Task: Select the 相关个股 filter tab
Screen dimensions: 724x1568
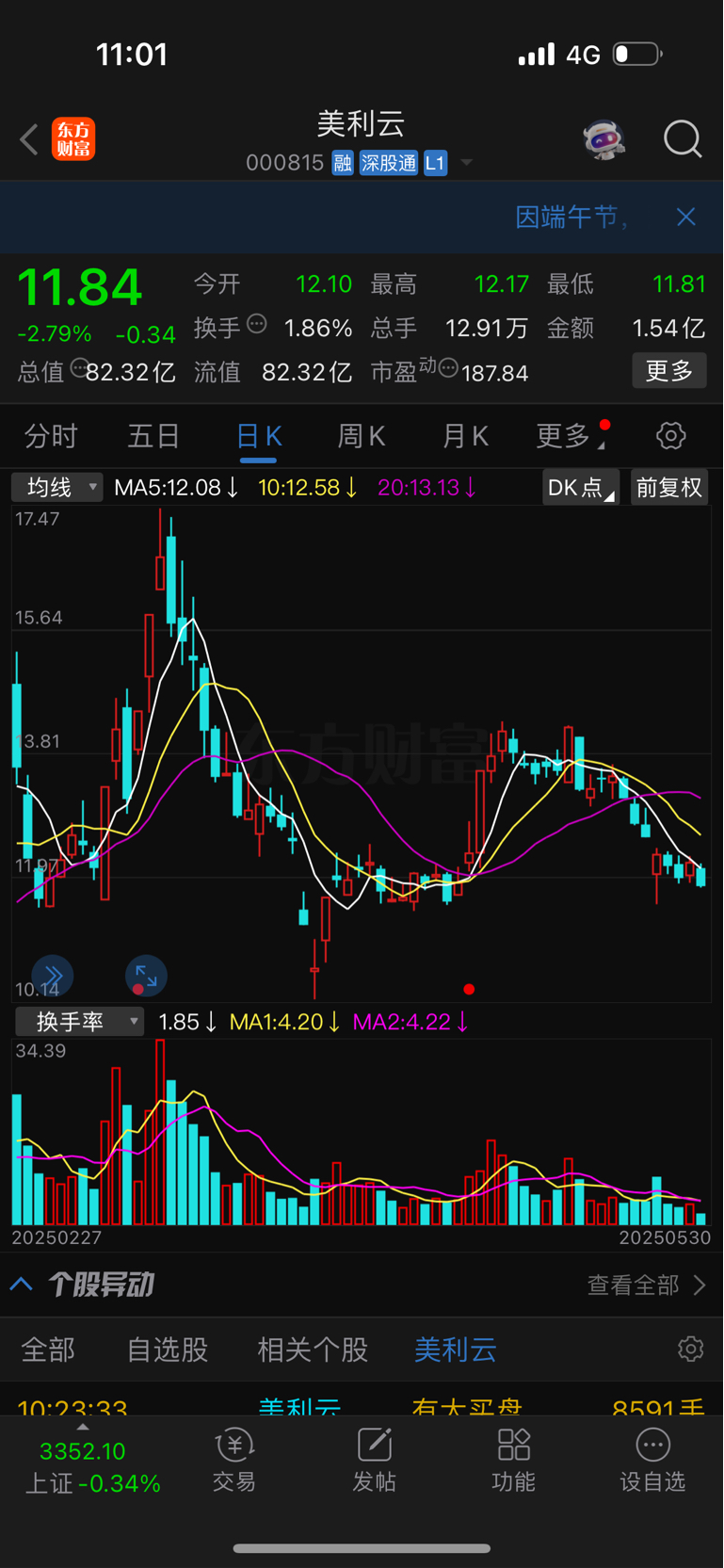Action: [x=313, y=1350]
